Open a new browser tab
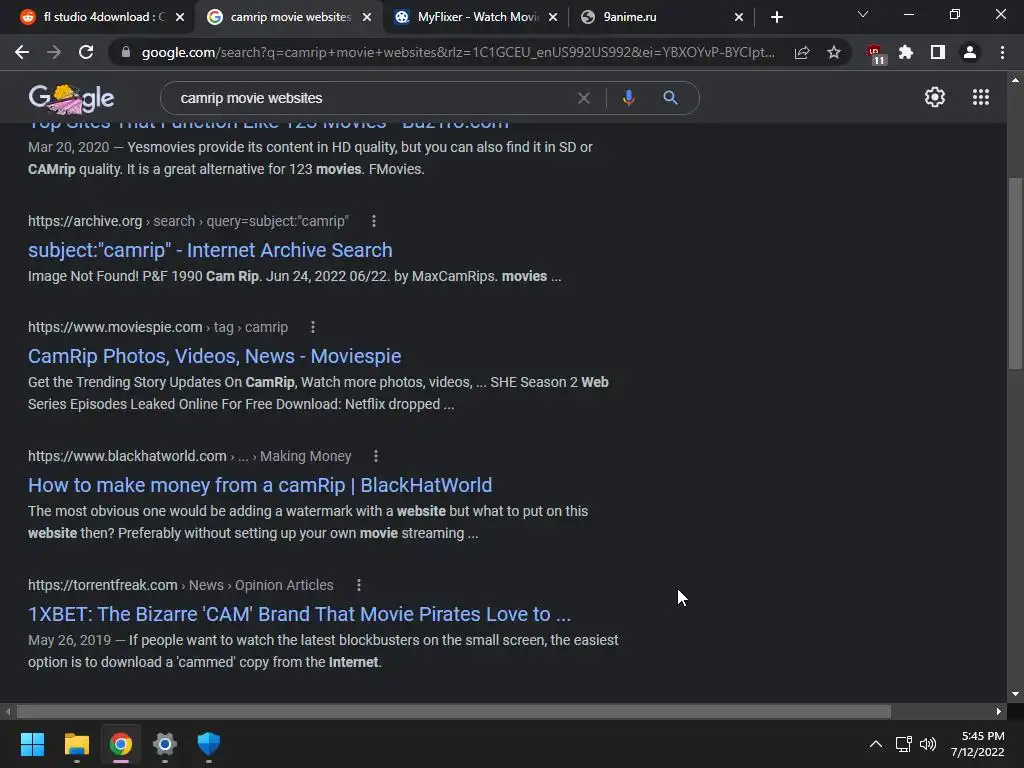 point(776,17)
